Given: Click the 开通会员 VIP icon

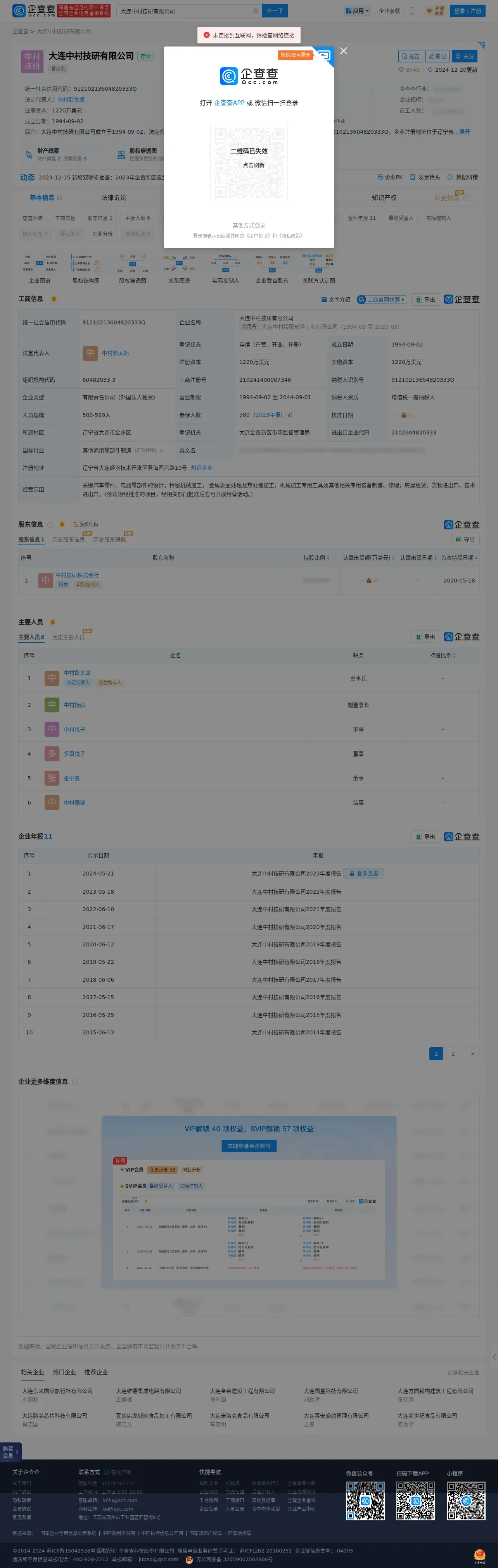Looking at the screenshot, I should [435, 11].
